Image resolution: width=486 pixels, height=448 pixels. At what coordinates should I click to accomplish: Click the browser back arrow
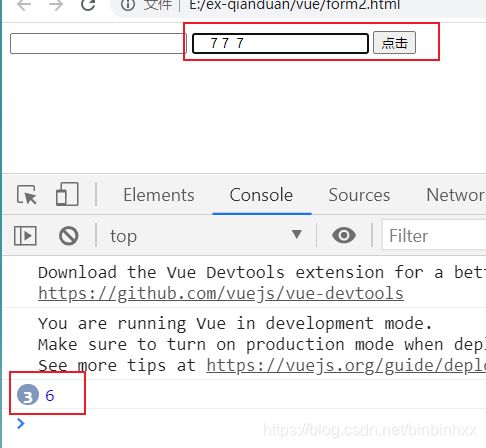(24, 5)
